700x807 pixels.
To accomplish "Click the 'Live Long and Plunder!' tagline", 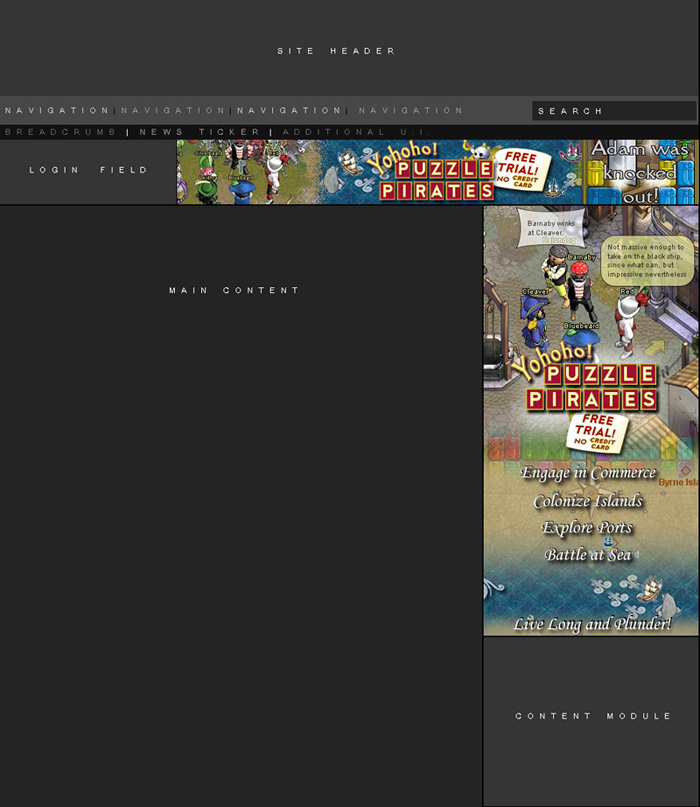I will (592, 624).
